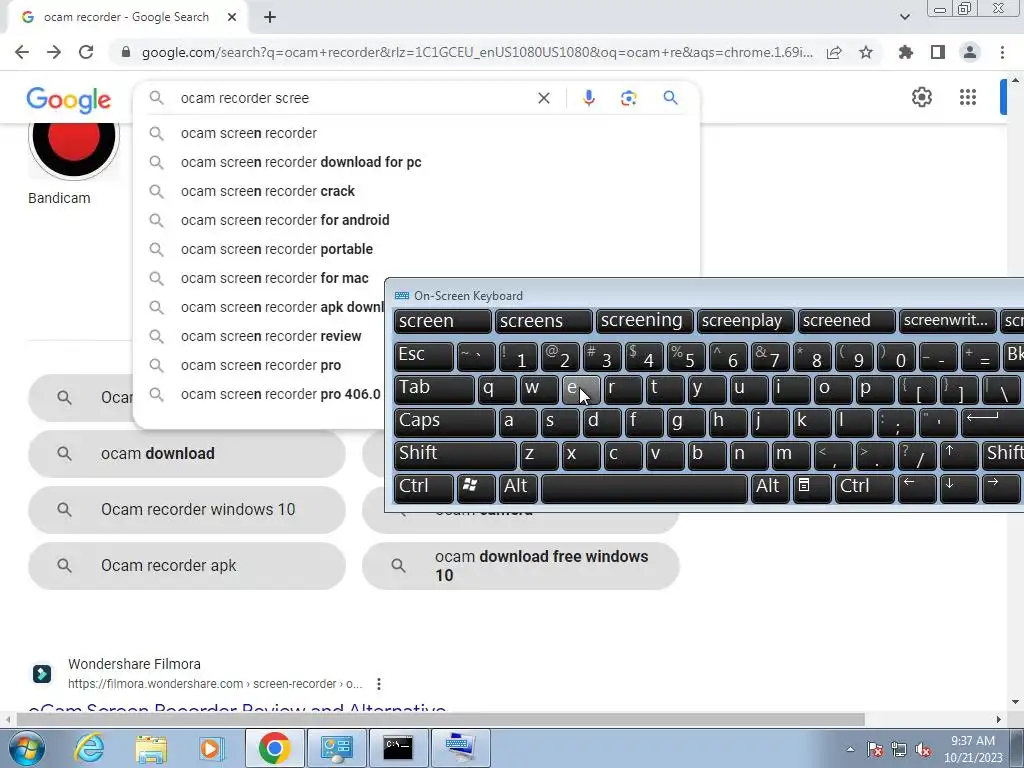
Task: Open the Wondershare Filmora result link
Action: pos(237,709)
